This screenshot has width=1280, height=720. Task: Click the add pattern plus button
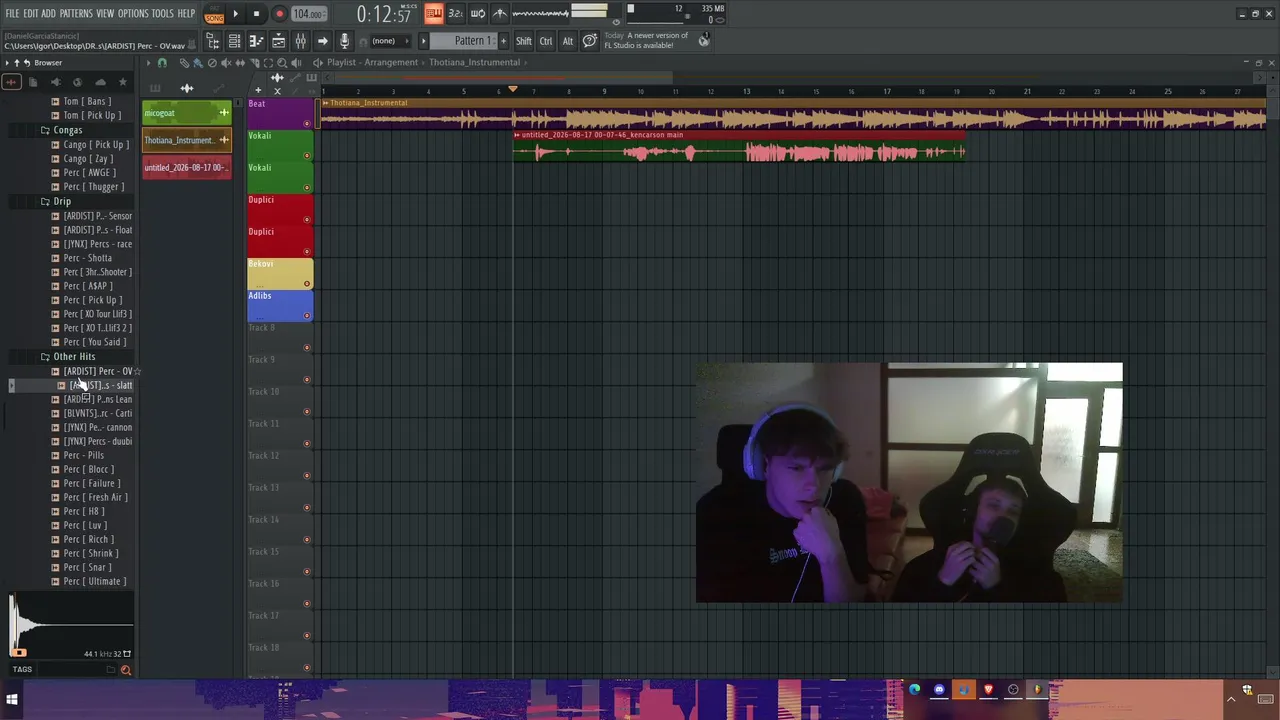click(503, 41)
